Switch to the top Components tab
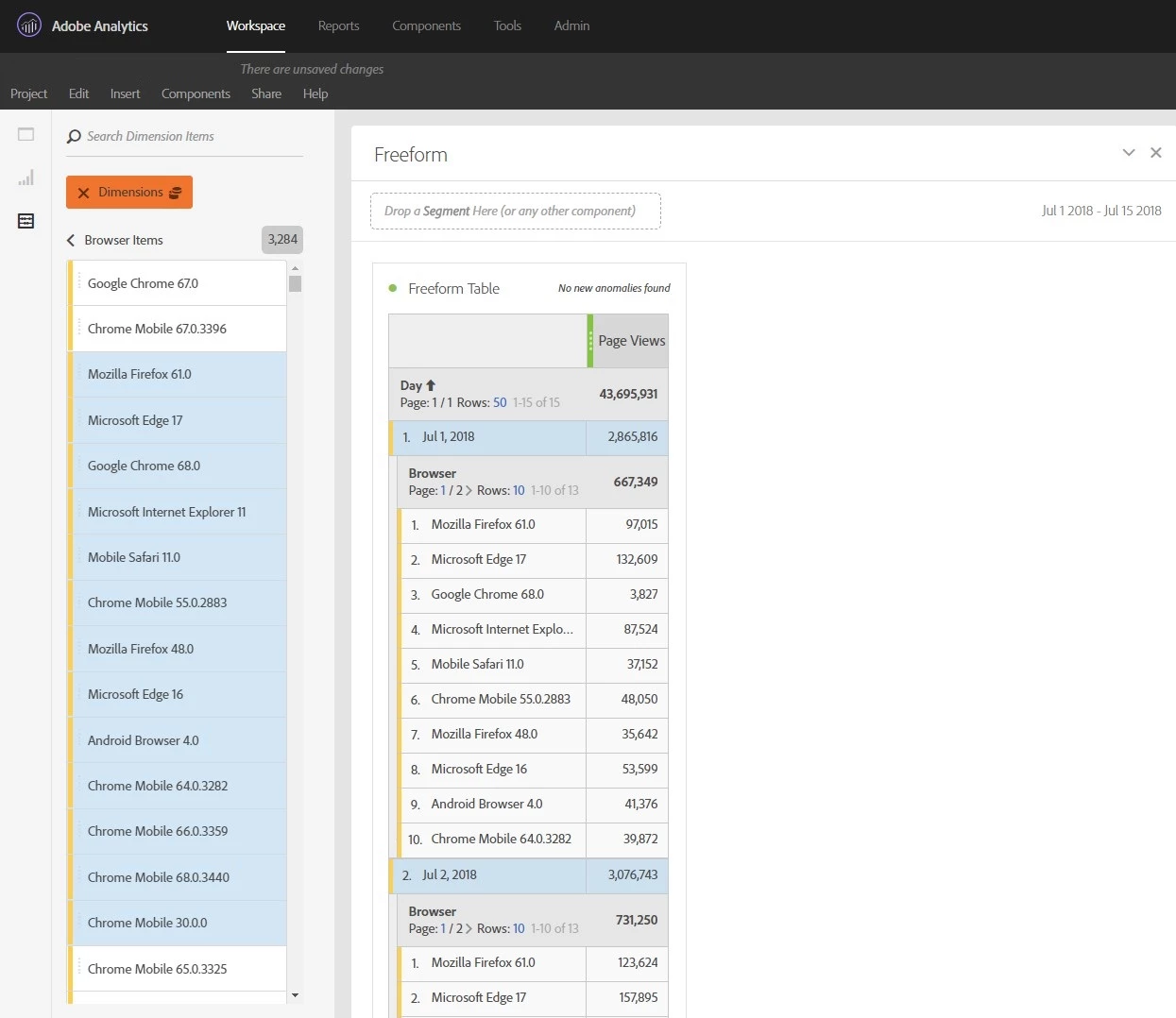This screenshot has height=1018, width=1176. point(426,25)
